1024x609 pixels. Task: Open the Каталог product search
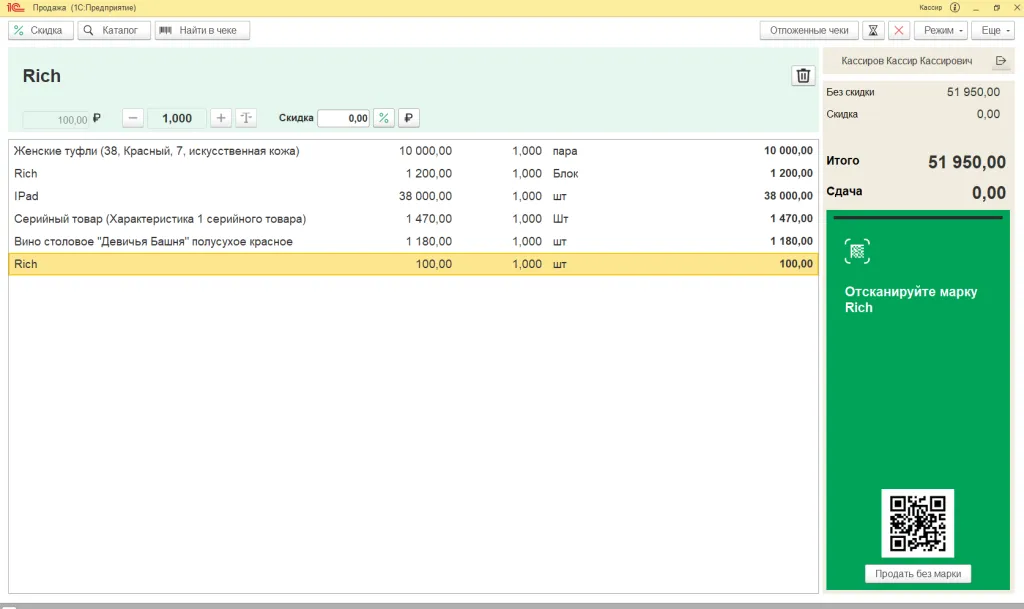coord(114,31)
